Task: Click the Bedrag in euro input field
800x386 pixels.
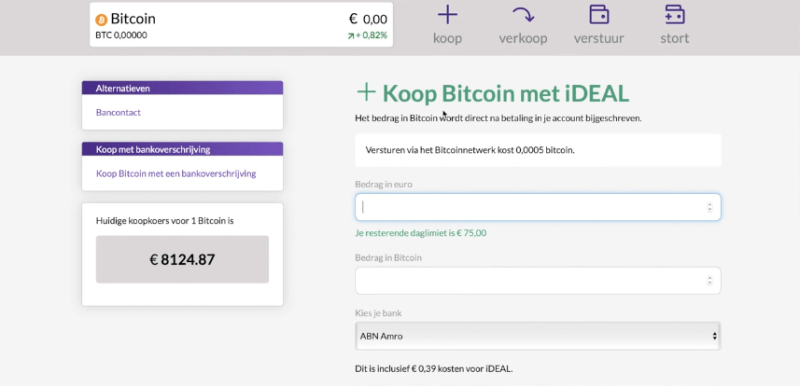Action: tap(538, 207)
